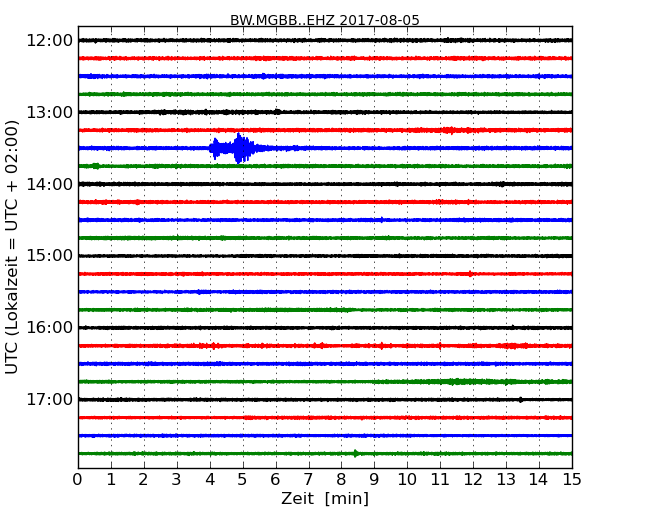Click the x-axis tick label 14
Image resolution: width=650 pixels, height=520 pixels.
coord(539,480)
